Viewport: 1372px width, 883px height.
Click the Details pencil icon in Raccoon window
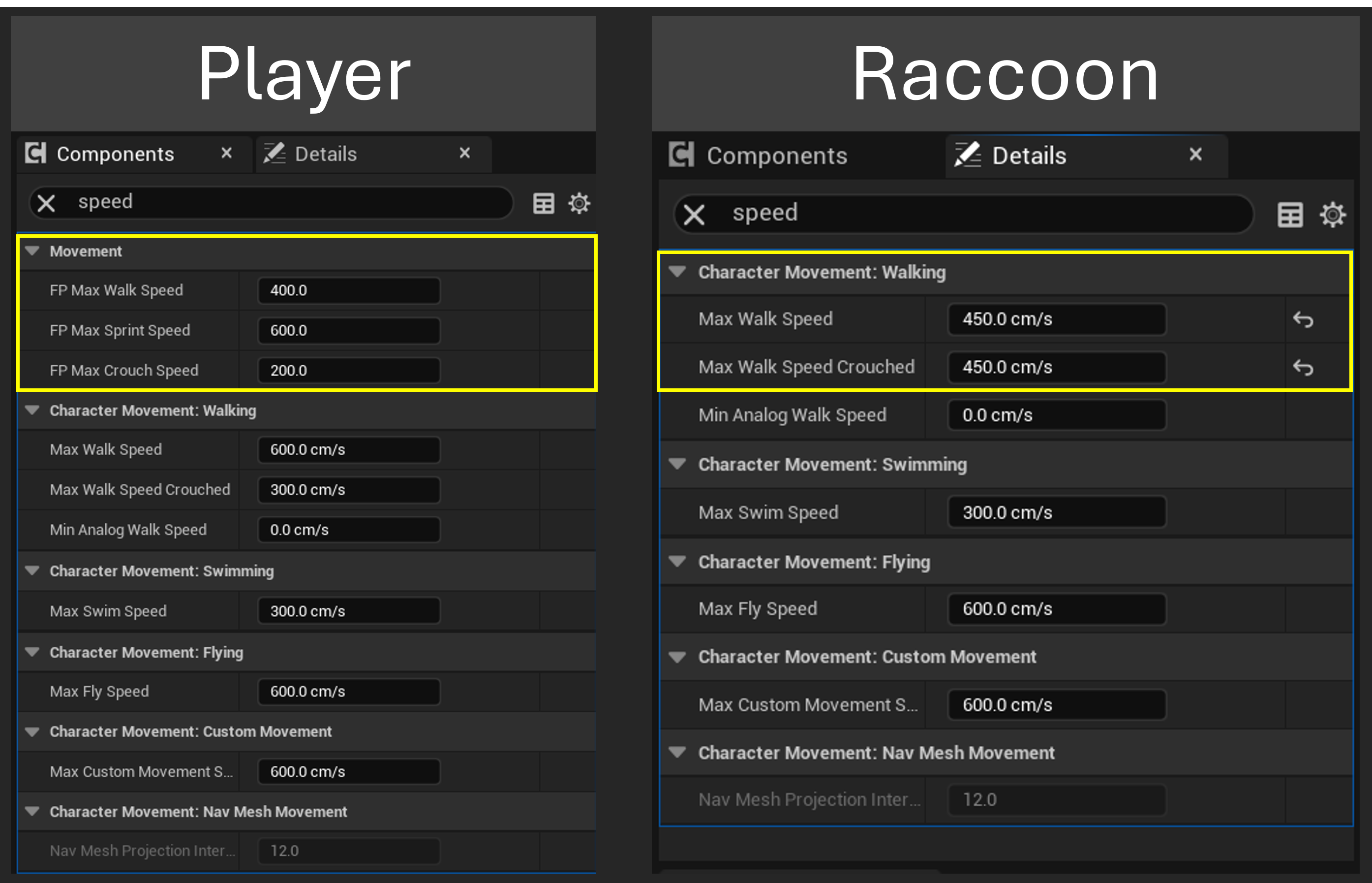point(969,156)
